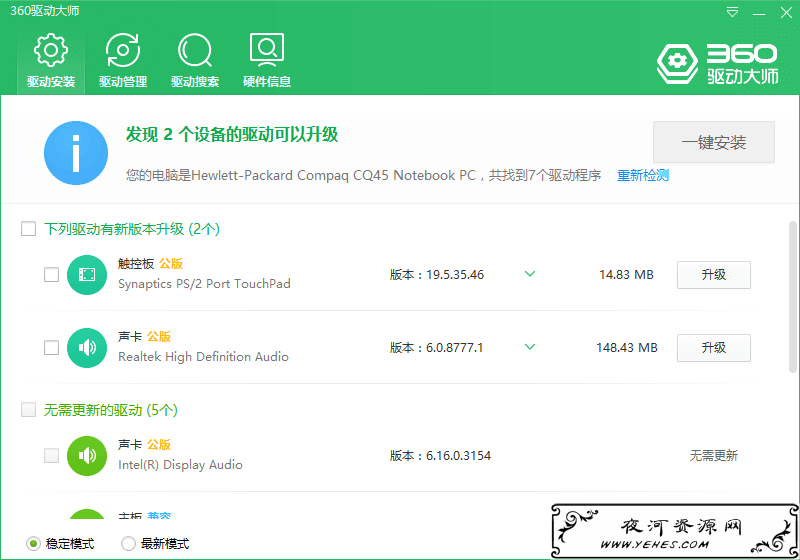Select the 最新模式 radio button
The width and height of the screenshot is (800, 560).
pyautogui.click(x=128, y=544)
